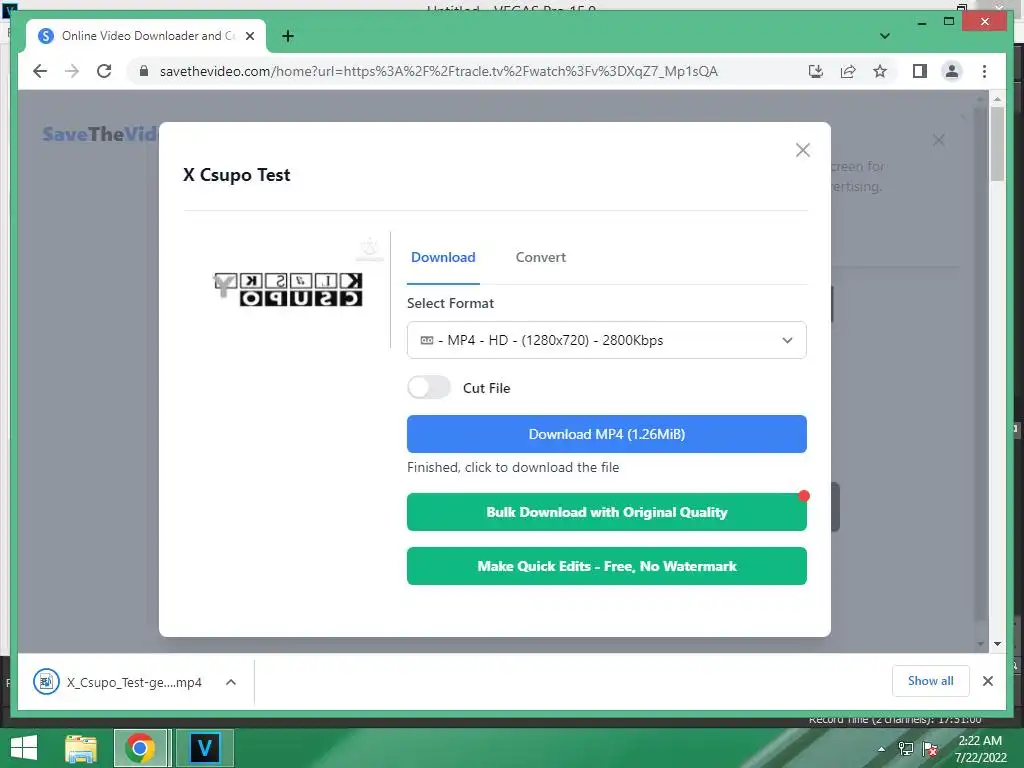Switch to VEGAS Pro in taskbar
This screenshot has height=768, width=1024.
pyautogui.click(x=204, y=748)
